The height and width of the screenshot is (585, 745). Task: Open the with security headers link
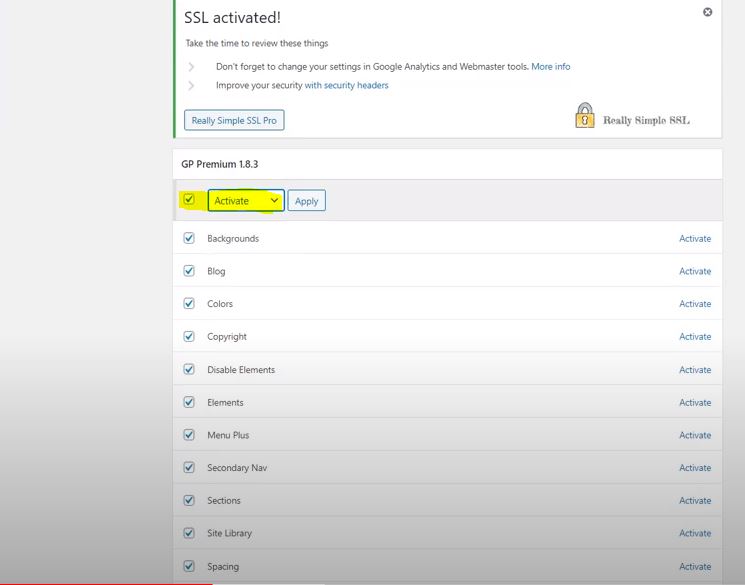pos(346,85)
